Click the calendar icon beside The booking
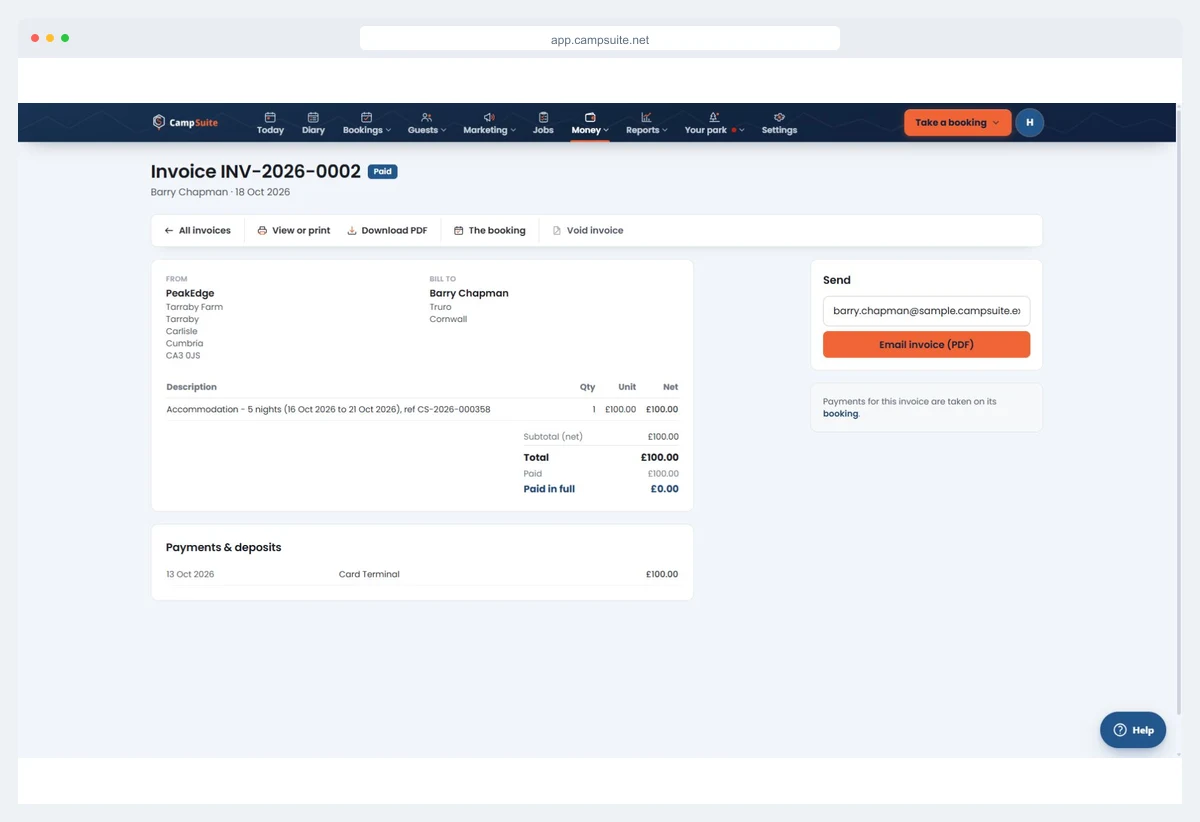1200x822 pixels. point(459,230)
